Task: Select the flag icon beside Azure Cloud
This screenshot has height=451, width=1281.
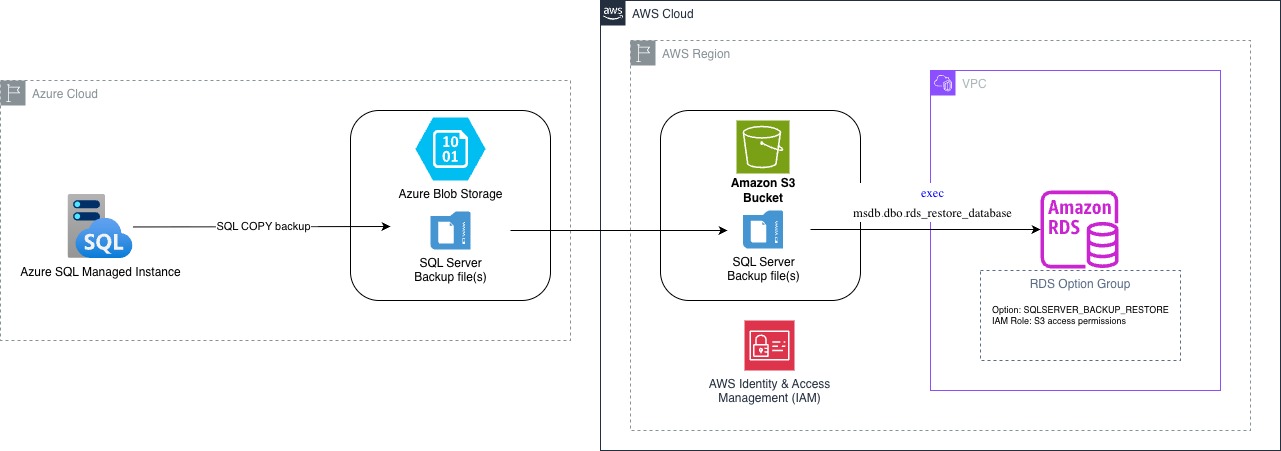Action: pos(13,93)
